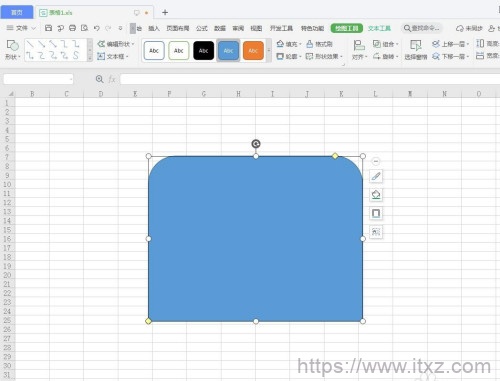Screen dimensions: 500x381
Task: Open the Fill (填充) dropdown
Action: [x=289, y=44]
